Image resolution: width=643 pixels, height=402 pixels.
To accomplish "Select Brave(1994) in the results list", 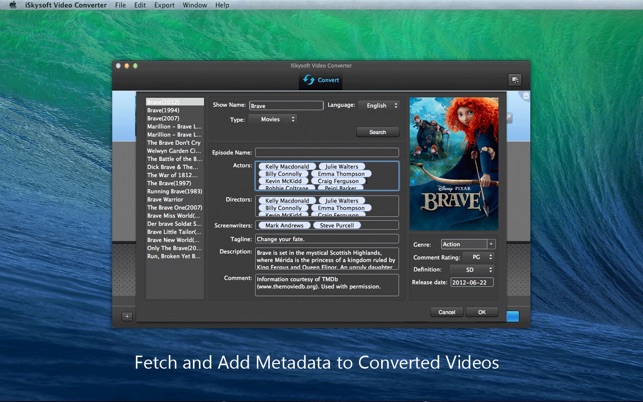I will click(x=175, y=110).
